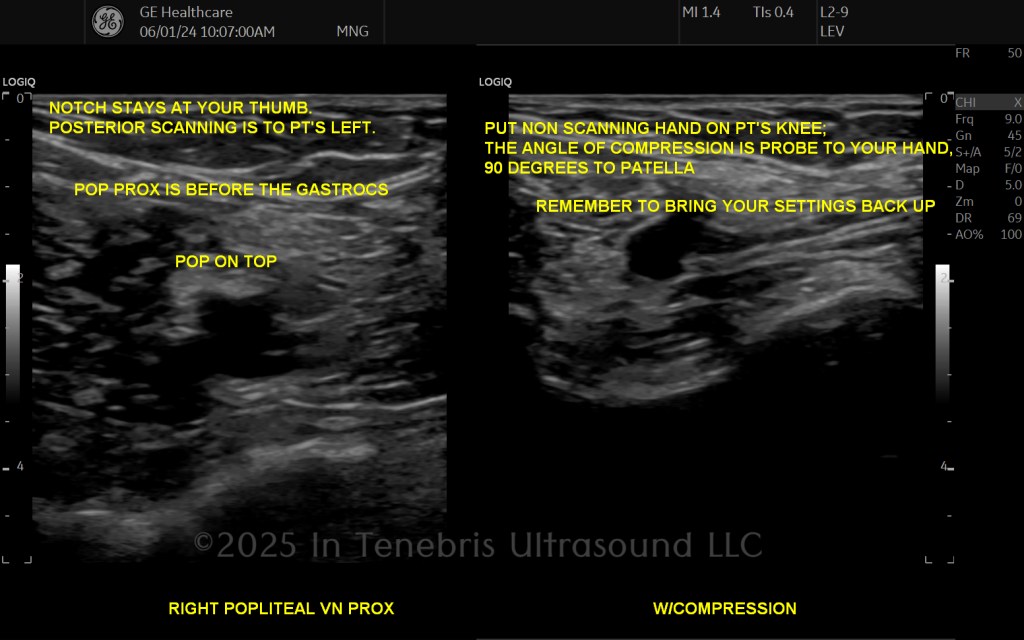Select the CHI parameter row
The width and height of the screenshot is (1024, 640).
pyautogui.click(x=989, y=103)
